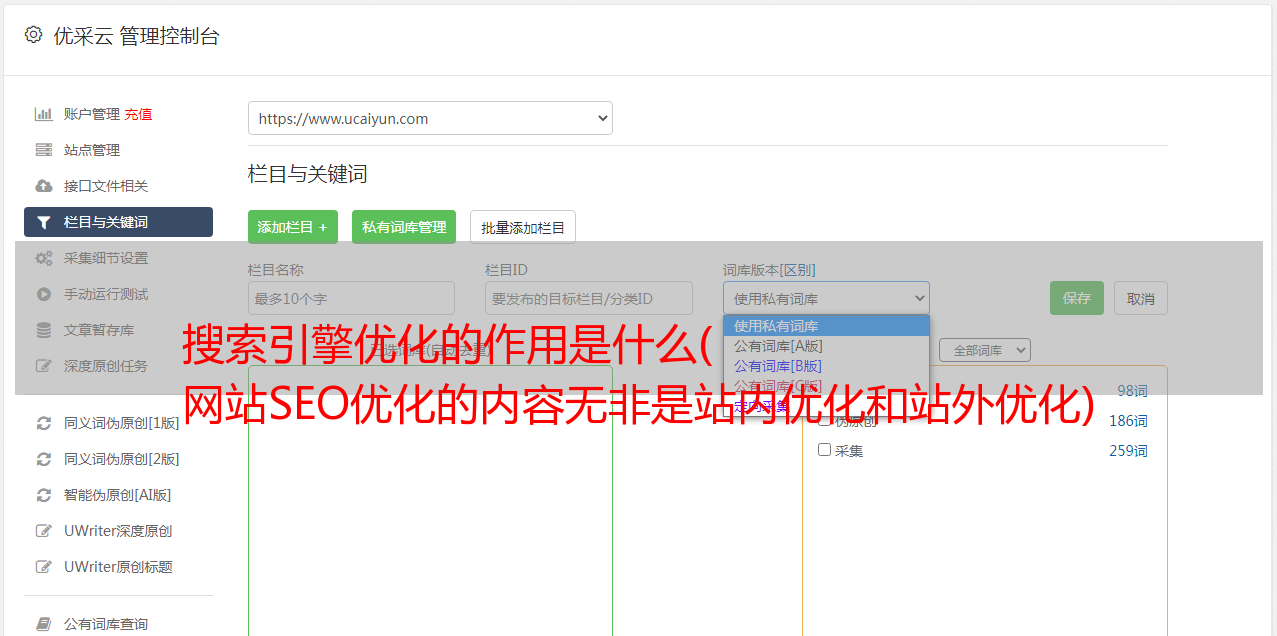Click the 98词 count
Viewport: 1277px width, 636px height.
(1132, 391)
